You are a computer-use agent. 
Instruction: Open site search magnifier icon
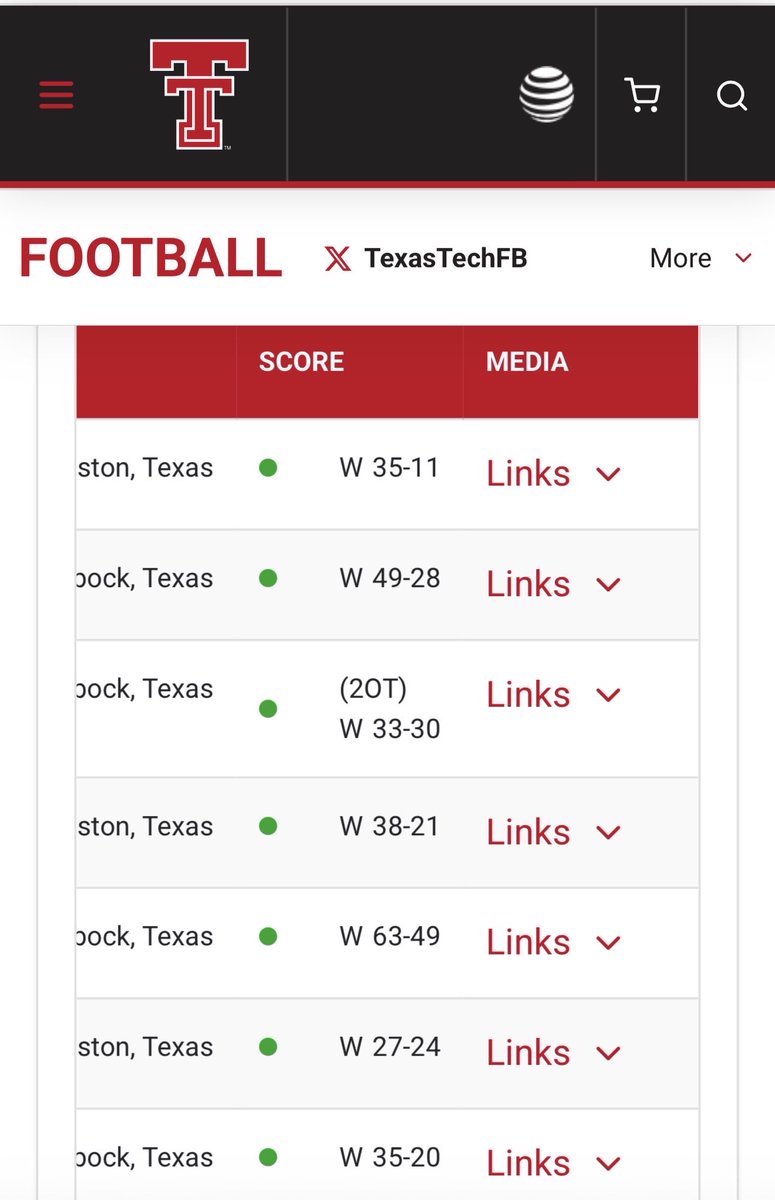tap(732, 96)
